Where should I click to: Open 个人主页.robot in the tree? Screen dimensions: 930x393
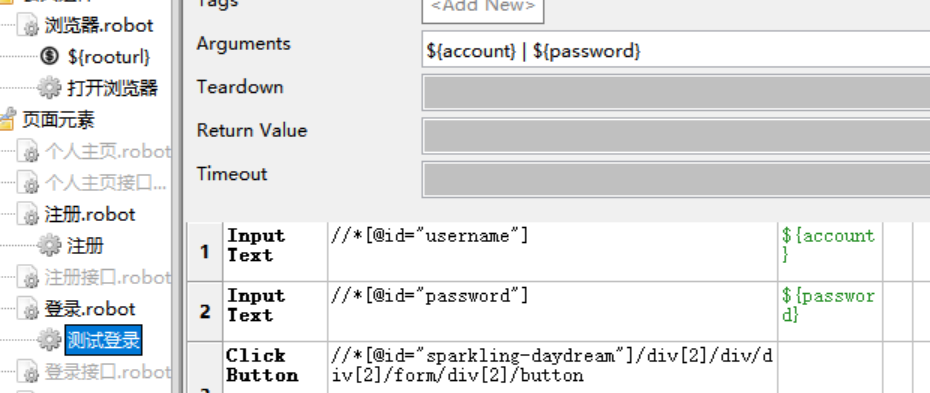(x=108, y=152)
